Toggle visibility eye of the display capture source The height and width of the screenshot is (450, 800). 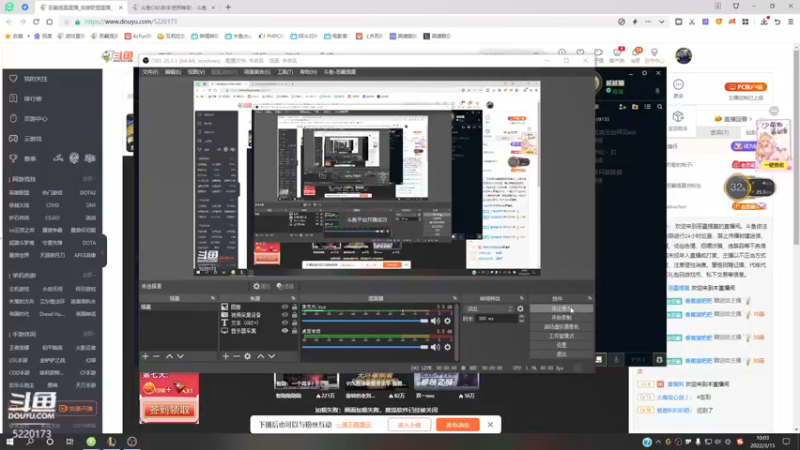point(285,331)
